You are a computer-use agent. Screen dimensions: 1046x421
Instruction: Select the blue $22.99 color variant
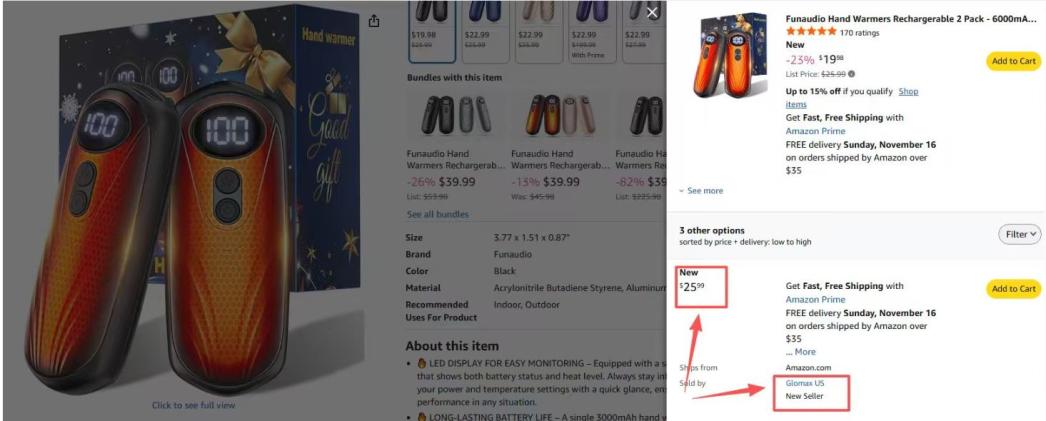pyautogui.click(x=485, y=30)
